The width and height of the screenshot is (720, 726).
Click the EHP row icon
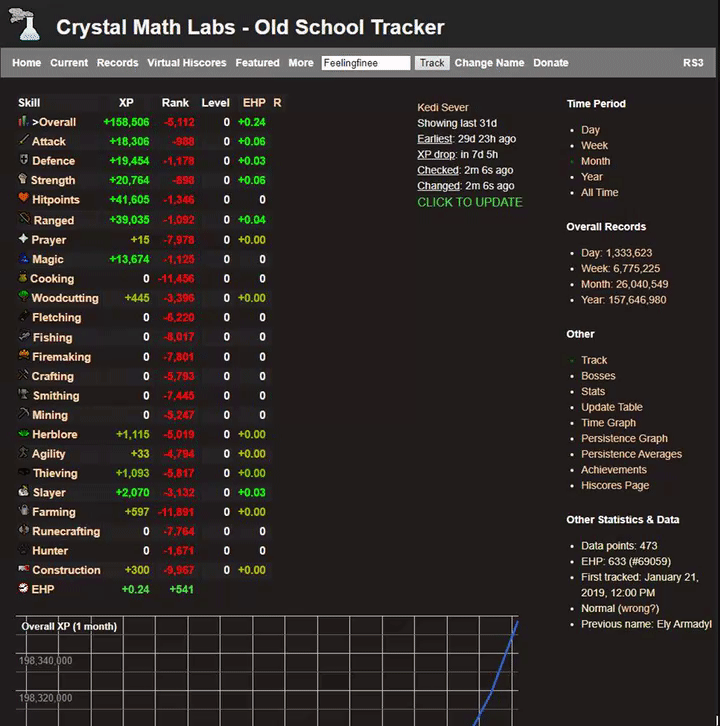coord(23,588)
